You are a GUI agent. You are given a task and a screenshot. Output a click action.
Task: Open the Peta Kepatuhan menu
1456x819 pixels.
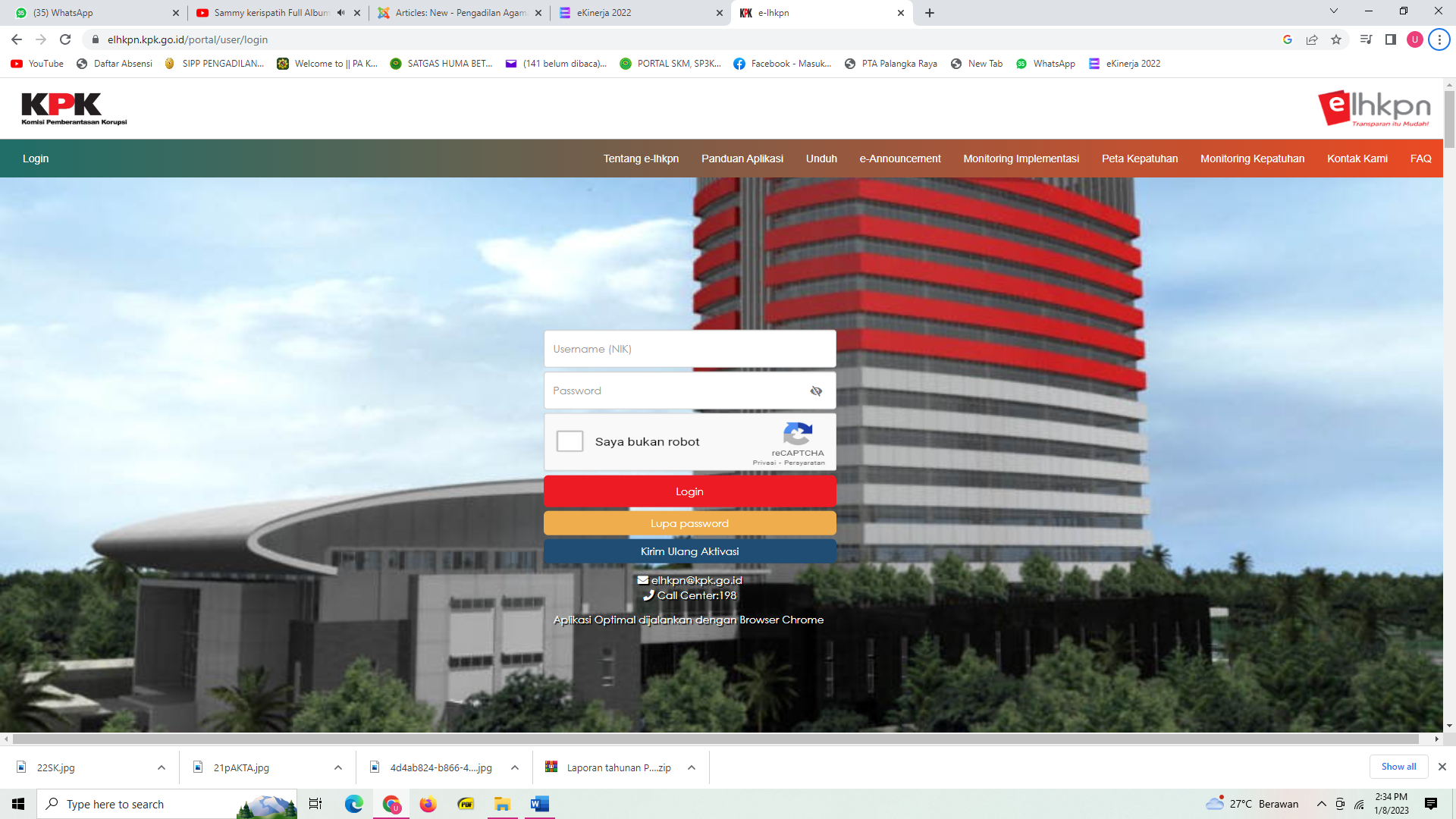[x=1140, y=158]
